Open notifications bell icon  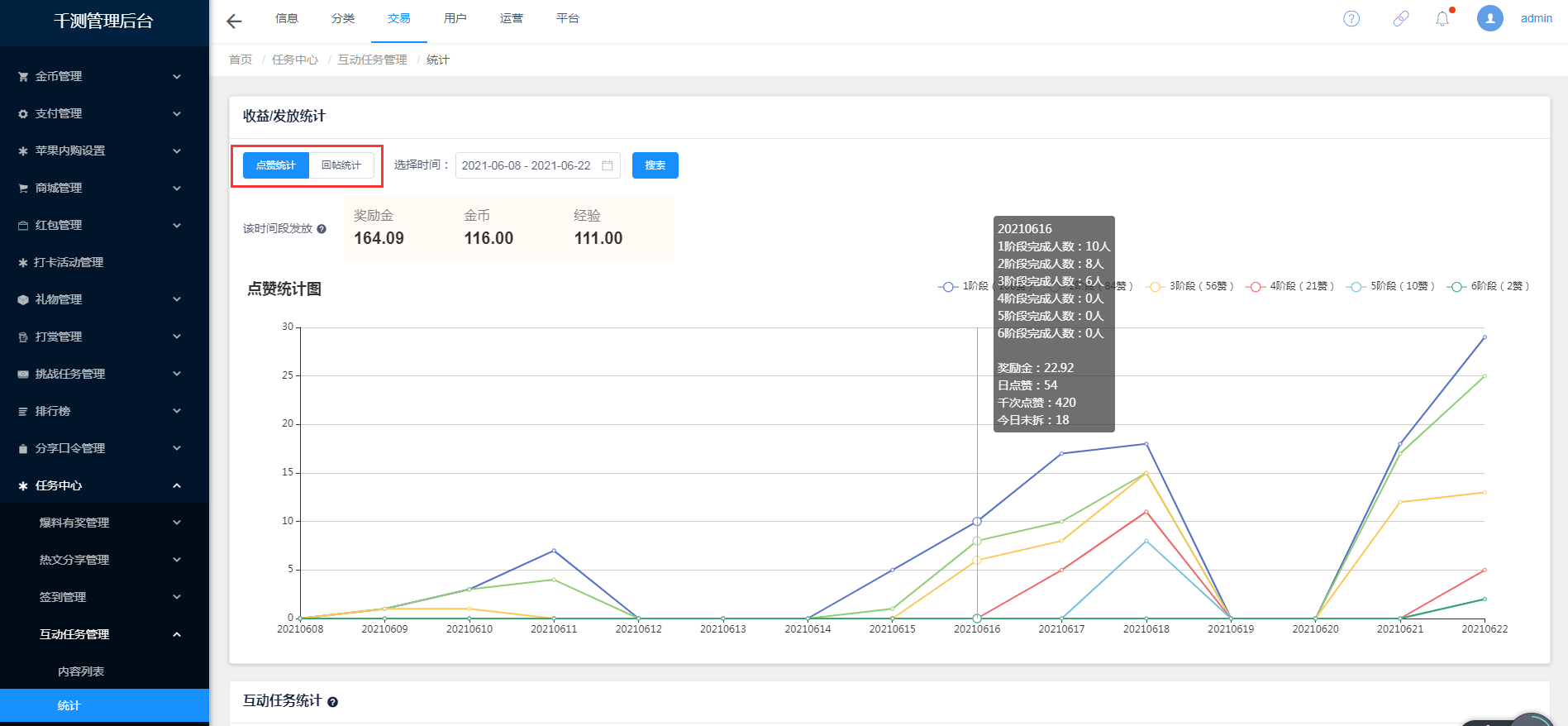click(1442, 18)
